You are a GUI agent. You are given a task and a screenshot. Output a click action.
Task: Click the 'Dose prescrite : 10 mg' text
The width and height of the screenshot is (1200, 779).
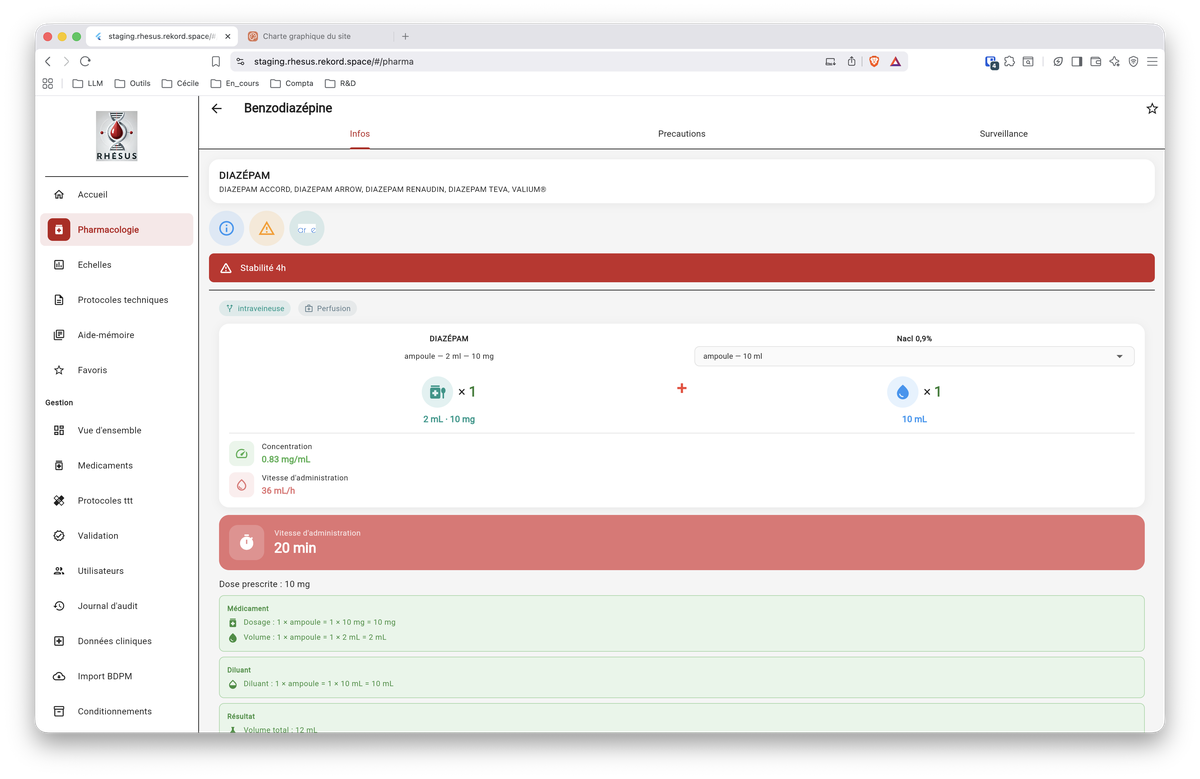pyautogui.click(x=264, y=584)
